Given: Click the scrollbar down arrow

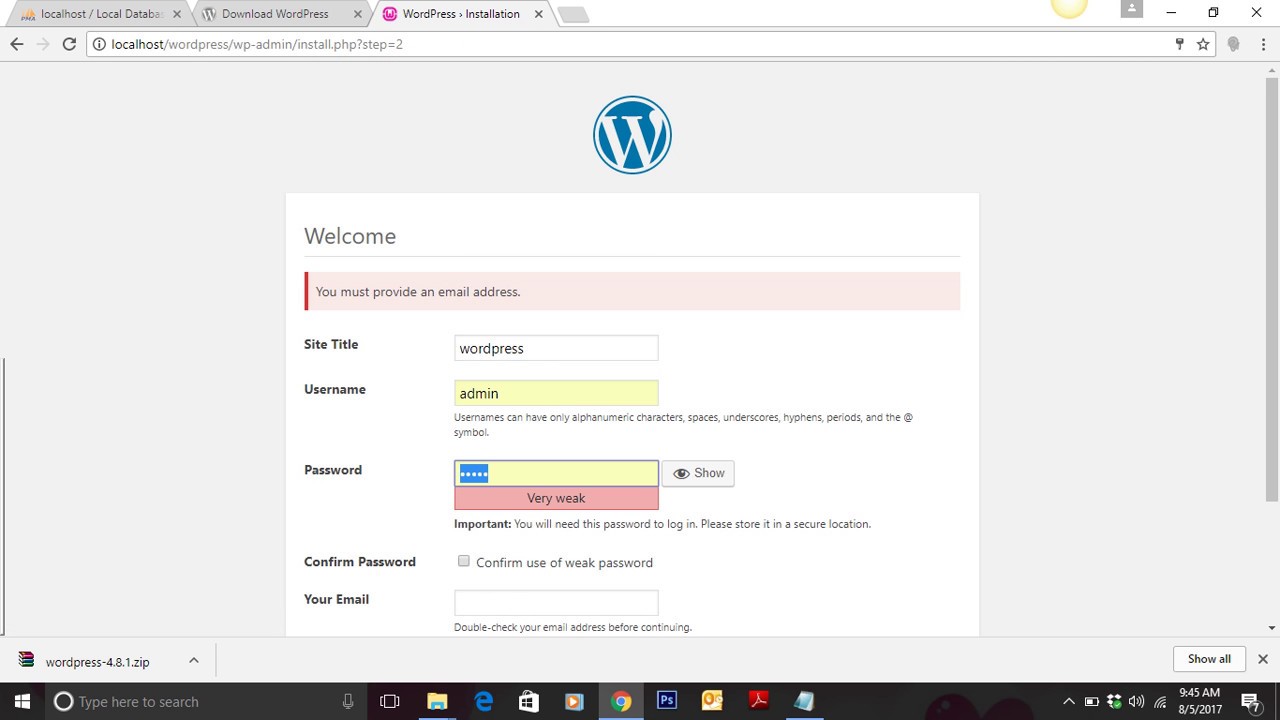Looking at the screenshot, I should (1271, 628).
